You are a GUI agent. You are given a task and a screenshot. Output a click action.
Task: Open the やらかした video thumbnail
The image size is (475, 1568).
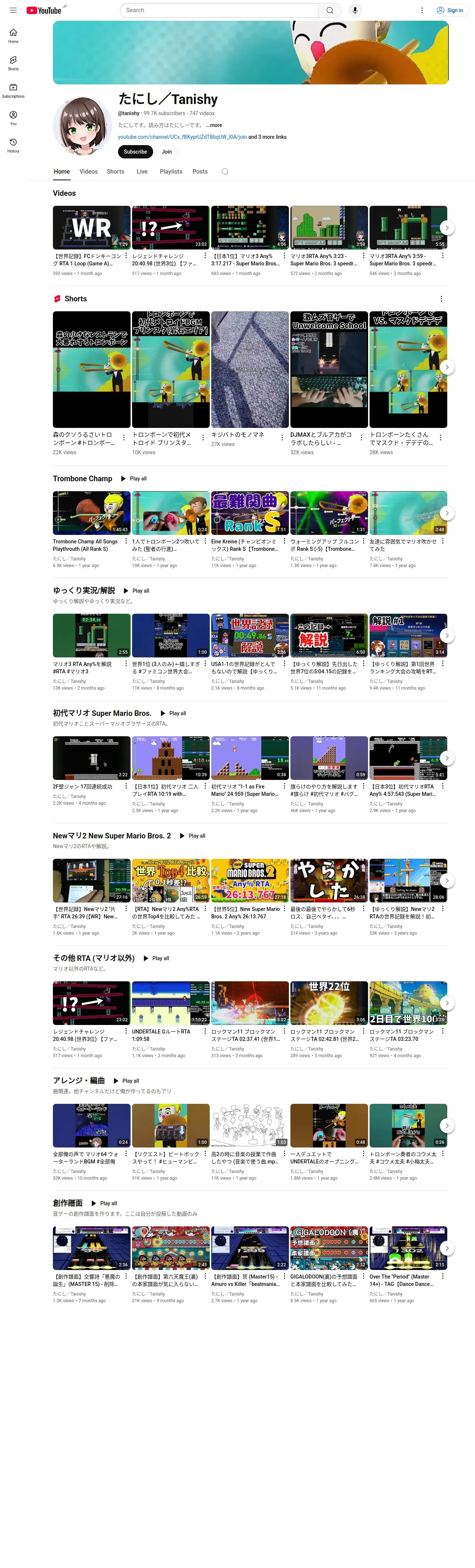pos(329,881)
